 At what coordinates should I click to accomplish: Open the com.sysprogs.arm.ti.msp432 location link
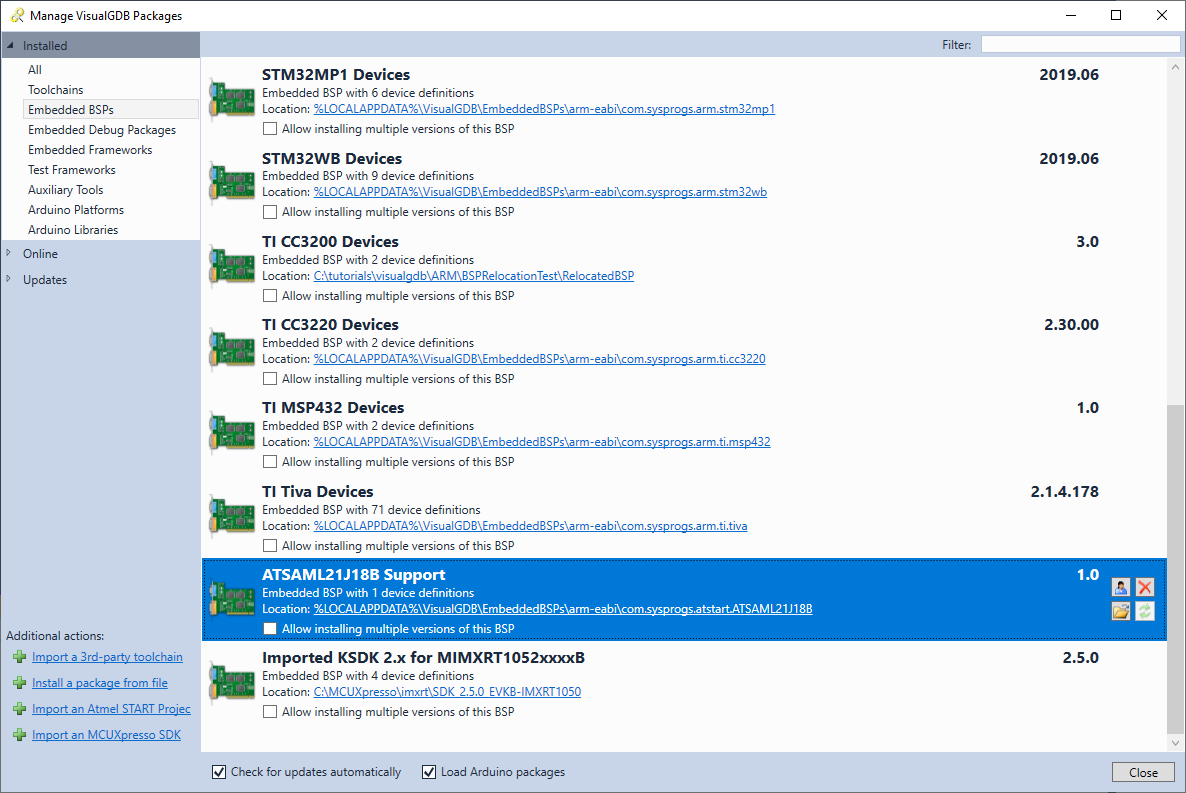tap(542, 442)
